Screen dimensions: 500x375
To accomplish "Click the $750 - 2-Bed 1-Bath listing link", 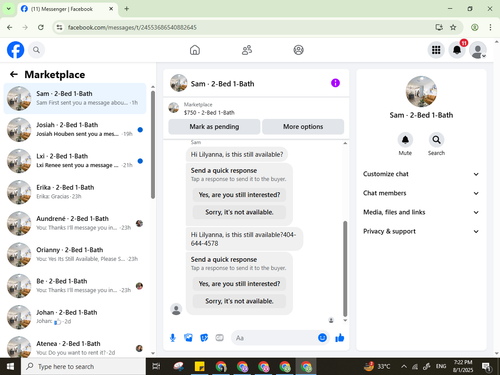I will click(x=209, y=113).
